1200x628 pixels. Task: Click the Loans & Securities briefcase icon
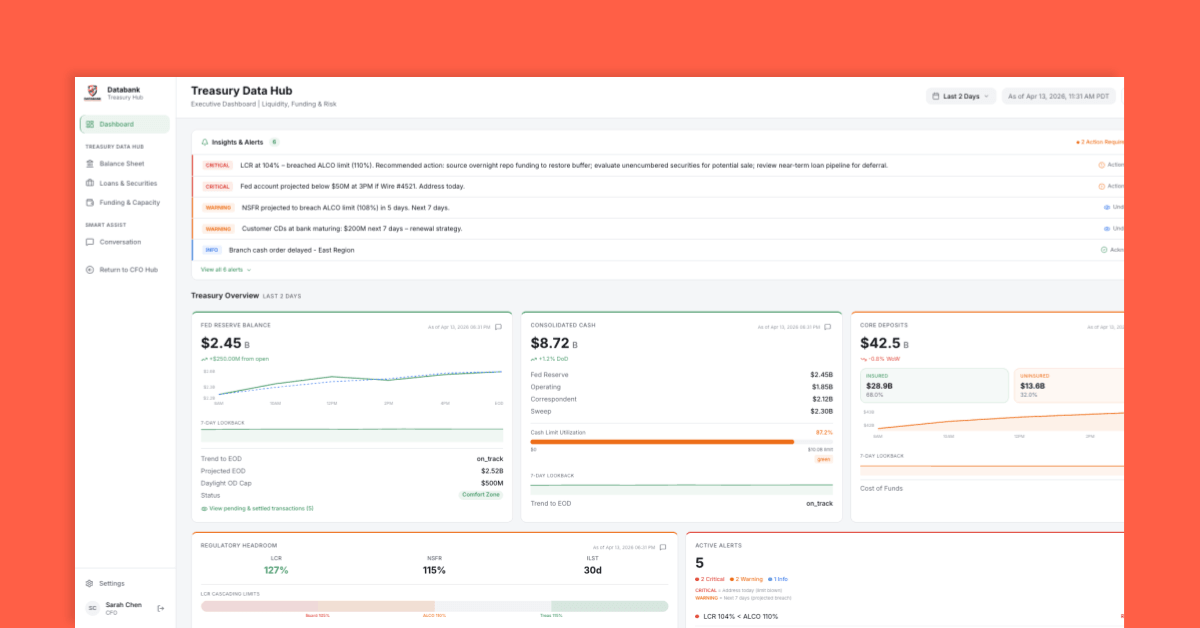(x=88, y=182)
